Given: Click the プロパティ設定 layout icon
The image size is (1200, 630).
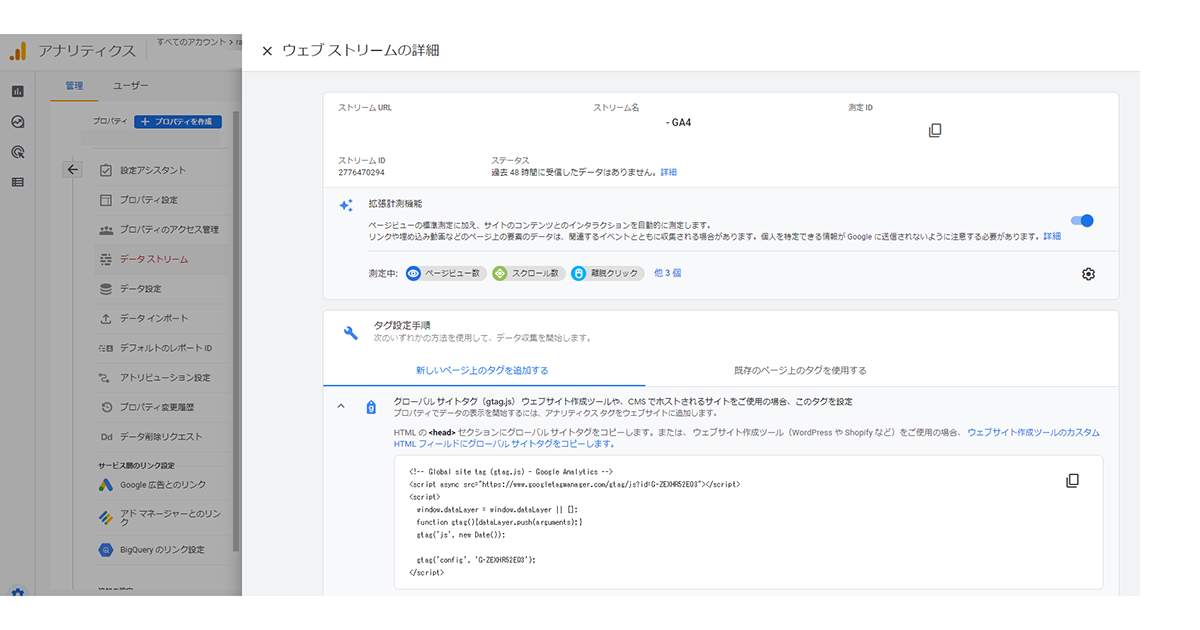Looking at the screenshot, I should (106, 200).
